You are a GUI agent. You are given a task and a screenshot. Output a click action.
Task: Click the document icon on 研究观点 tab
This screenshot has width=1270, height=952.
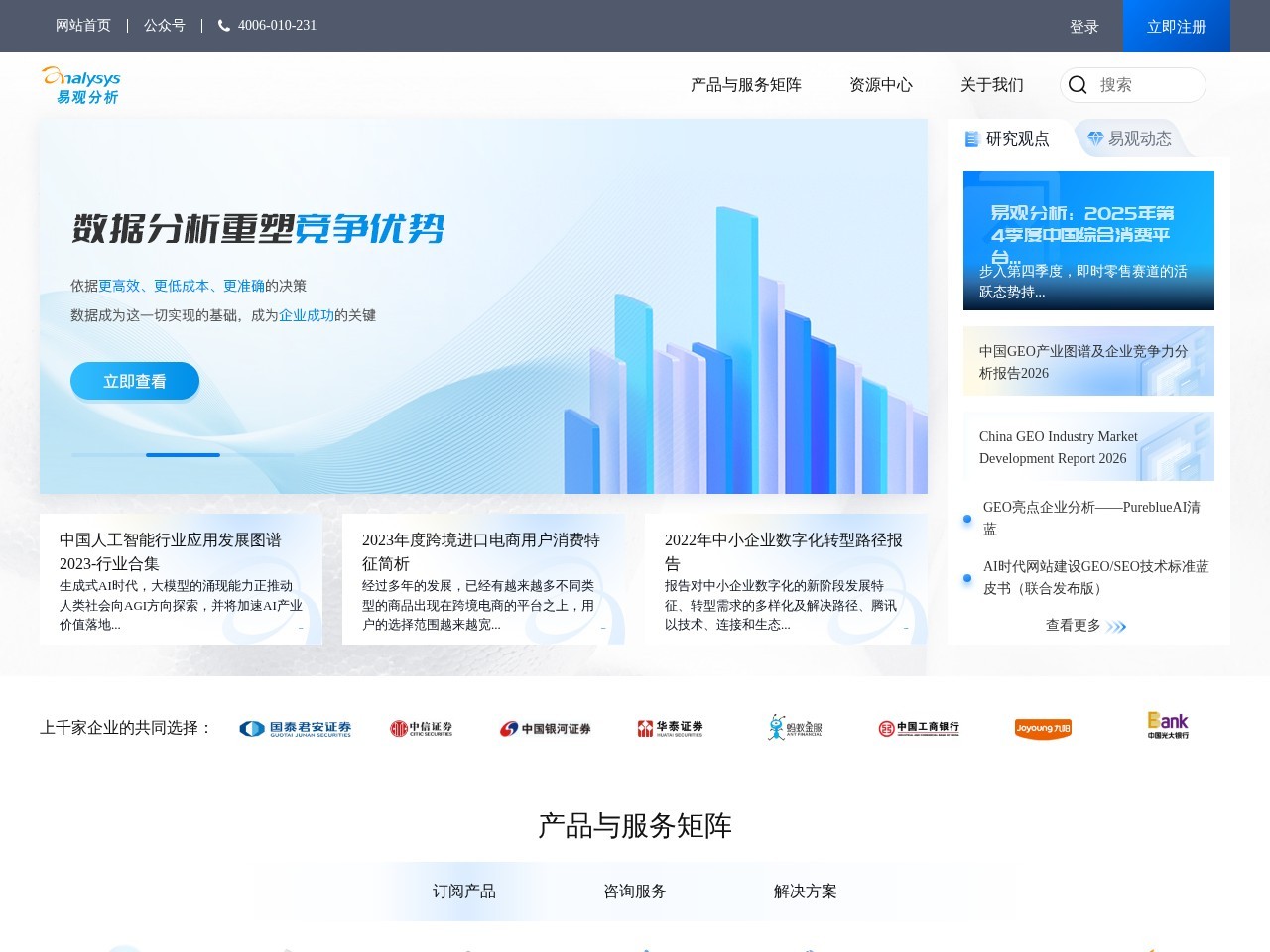tap(971, 139)
